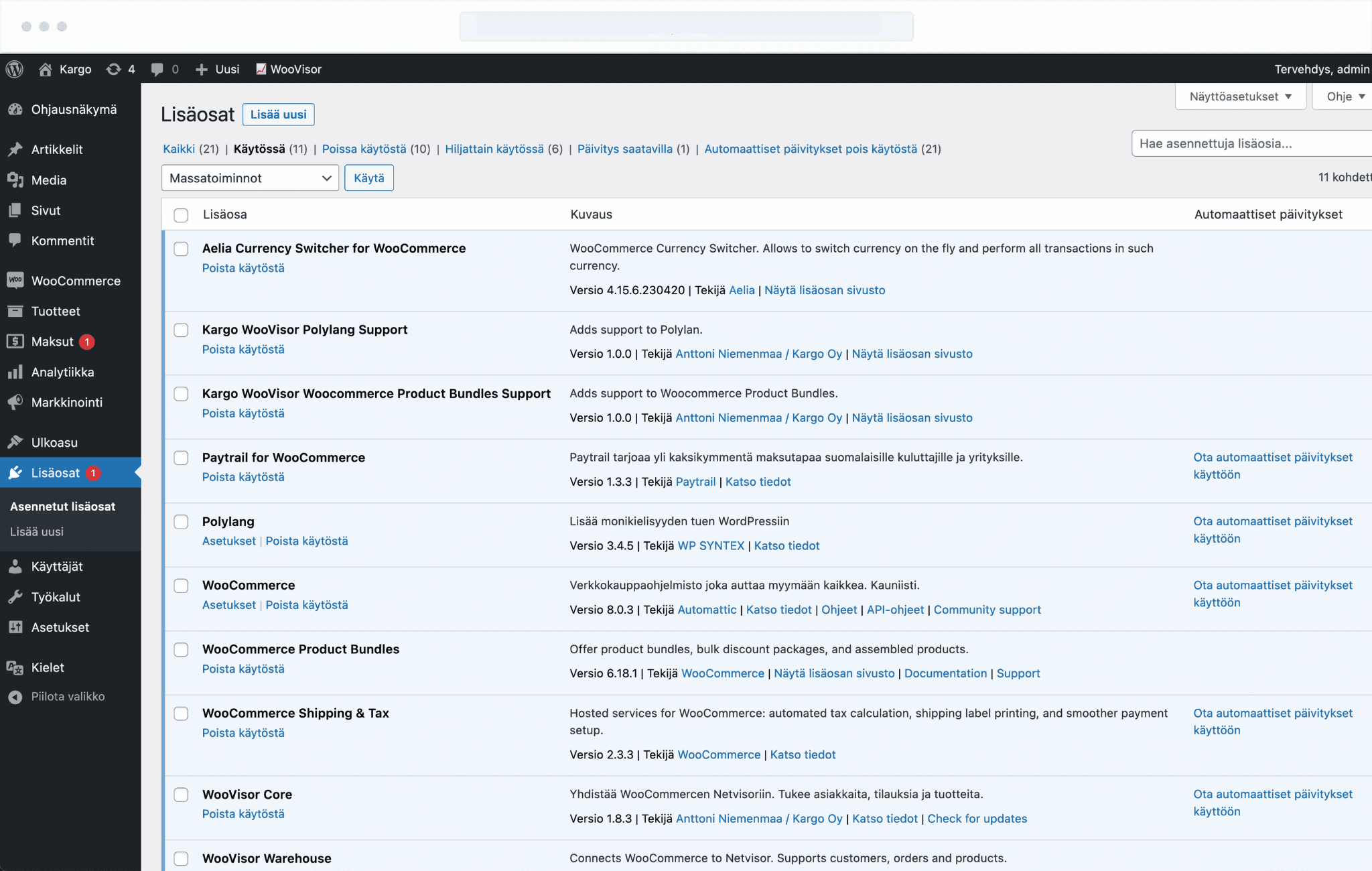Open Documentation link for Product Bundles

coord(945,673)
